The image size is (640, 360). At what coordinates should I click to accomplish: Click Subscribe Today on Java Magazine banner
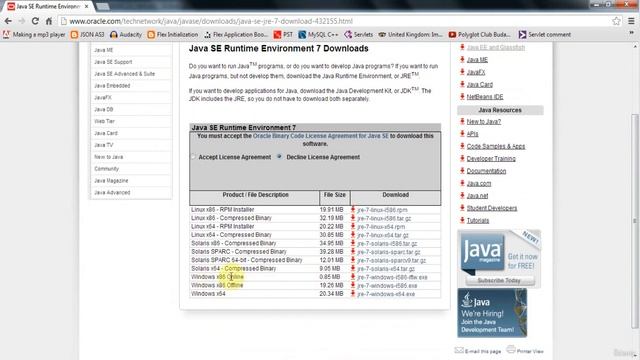[x=500, y=281]
